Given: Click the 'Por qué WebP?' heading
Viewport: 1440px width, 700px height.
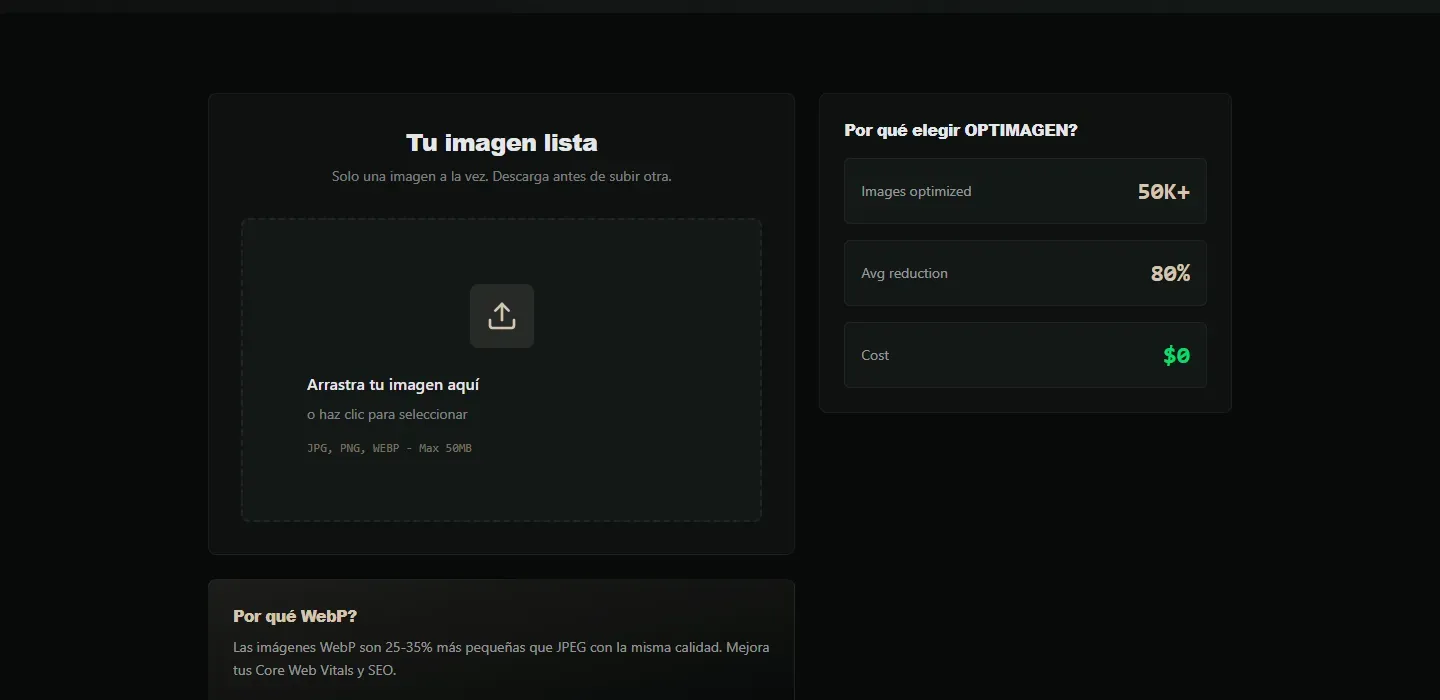Looking at the screenshot, I should pos(295,616).
